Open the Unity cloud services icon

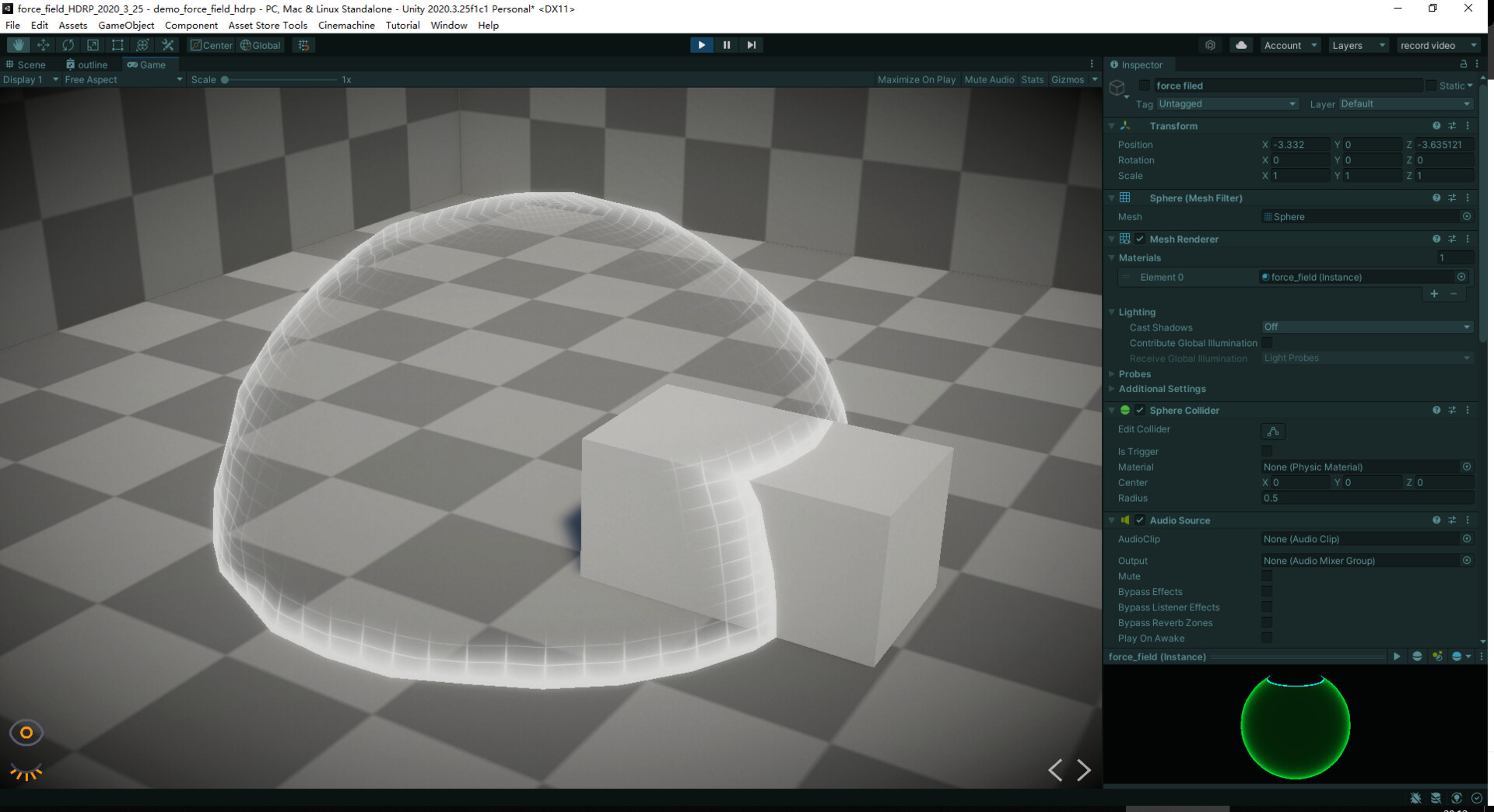pos(1240,44)
